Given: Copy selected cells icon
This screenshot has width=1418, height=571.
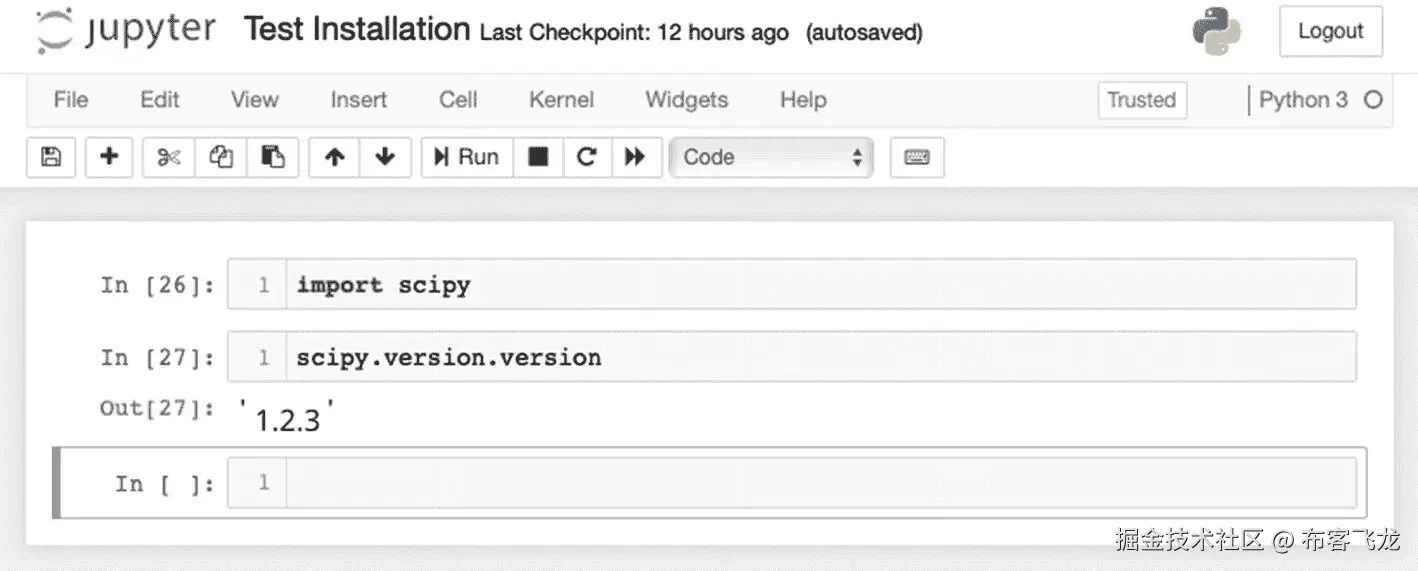Looking at the screenshot, I should (x=221, y=157).
